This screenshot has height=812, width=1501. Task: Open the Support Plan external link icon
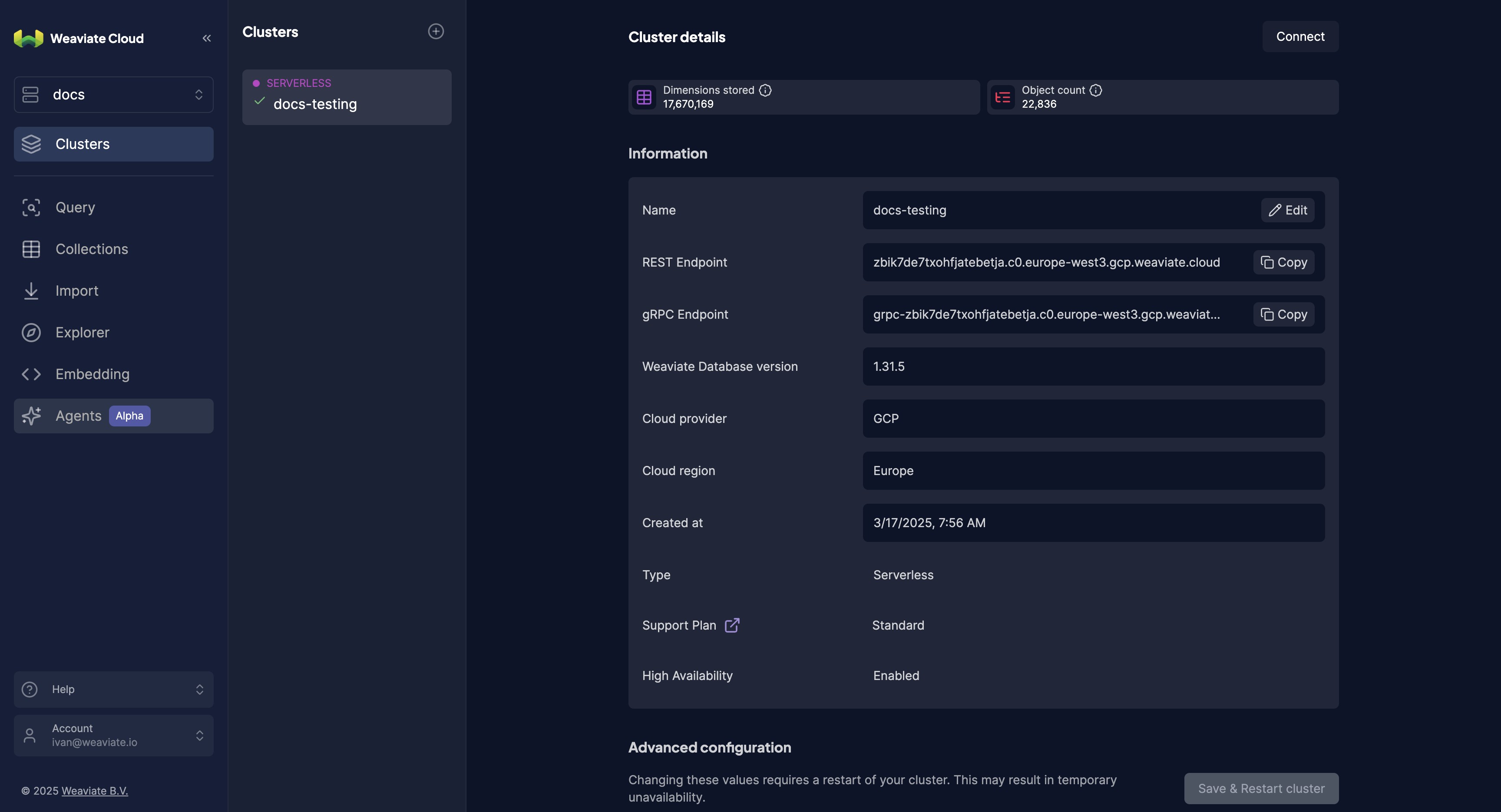tap(732, 625)
